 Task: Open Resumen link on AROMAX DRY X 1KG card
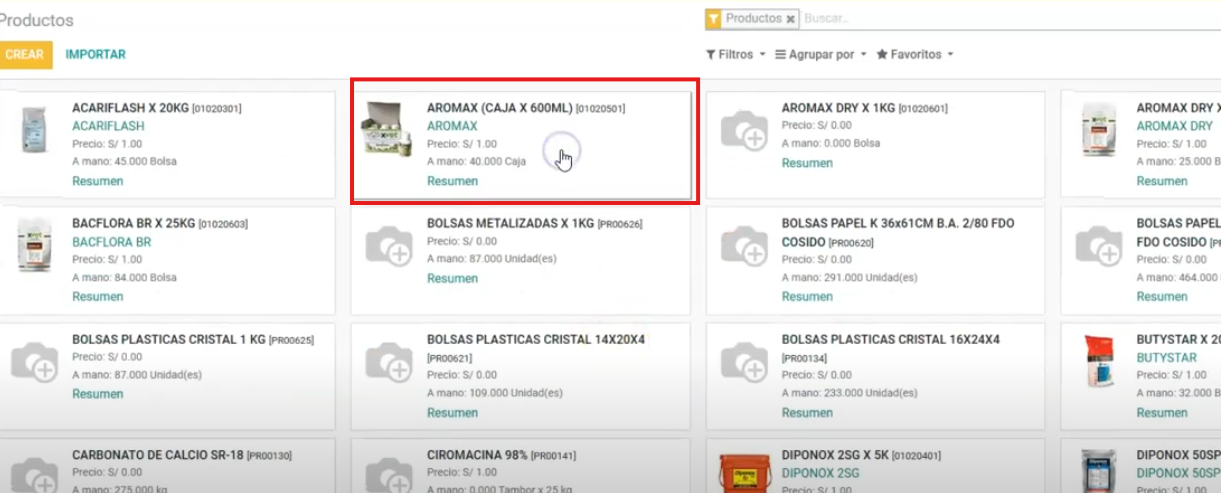coord(807,163)
